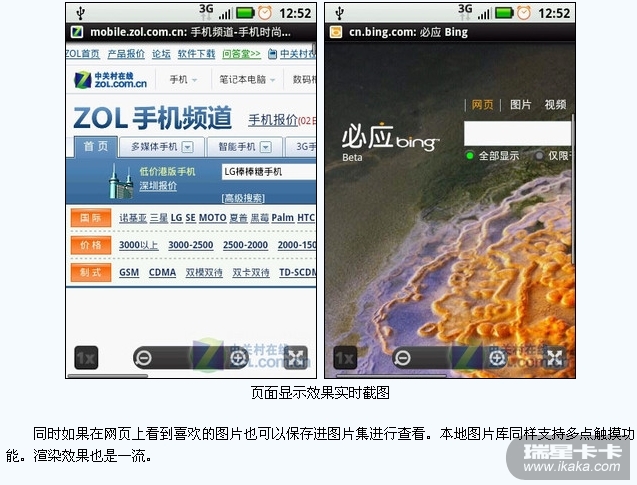Open 问答堂>> link in top nav
The image size is (637, 485).
click(x=241, y=54)
